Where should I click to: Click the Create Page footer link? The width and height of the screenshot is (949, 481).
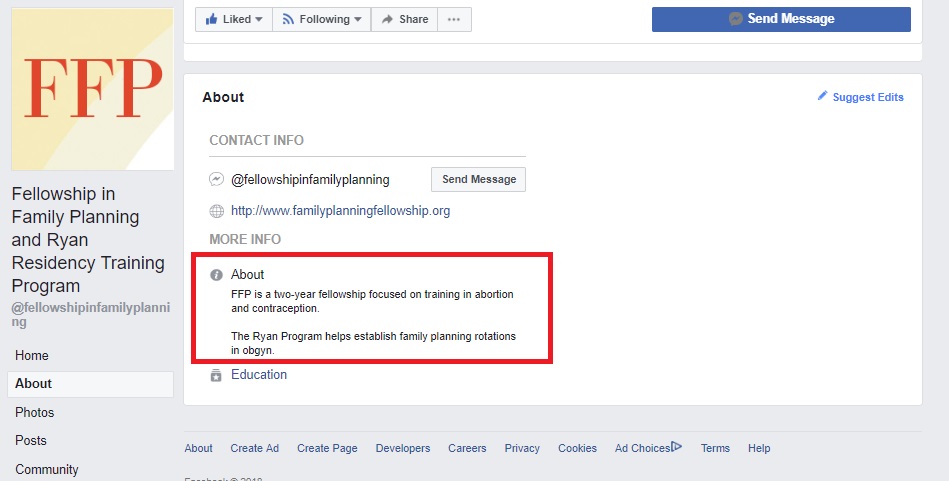(x=327, y=448)
